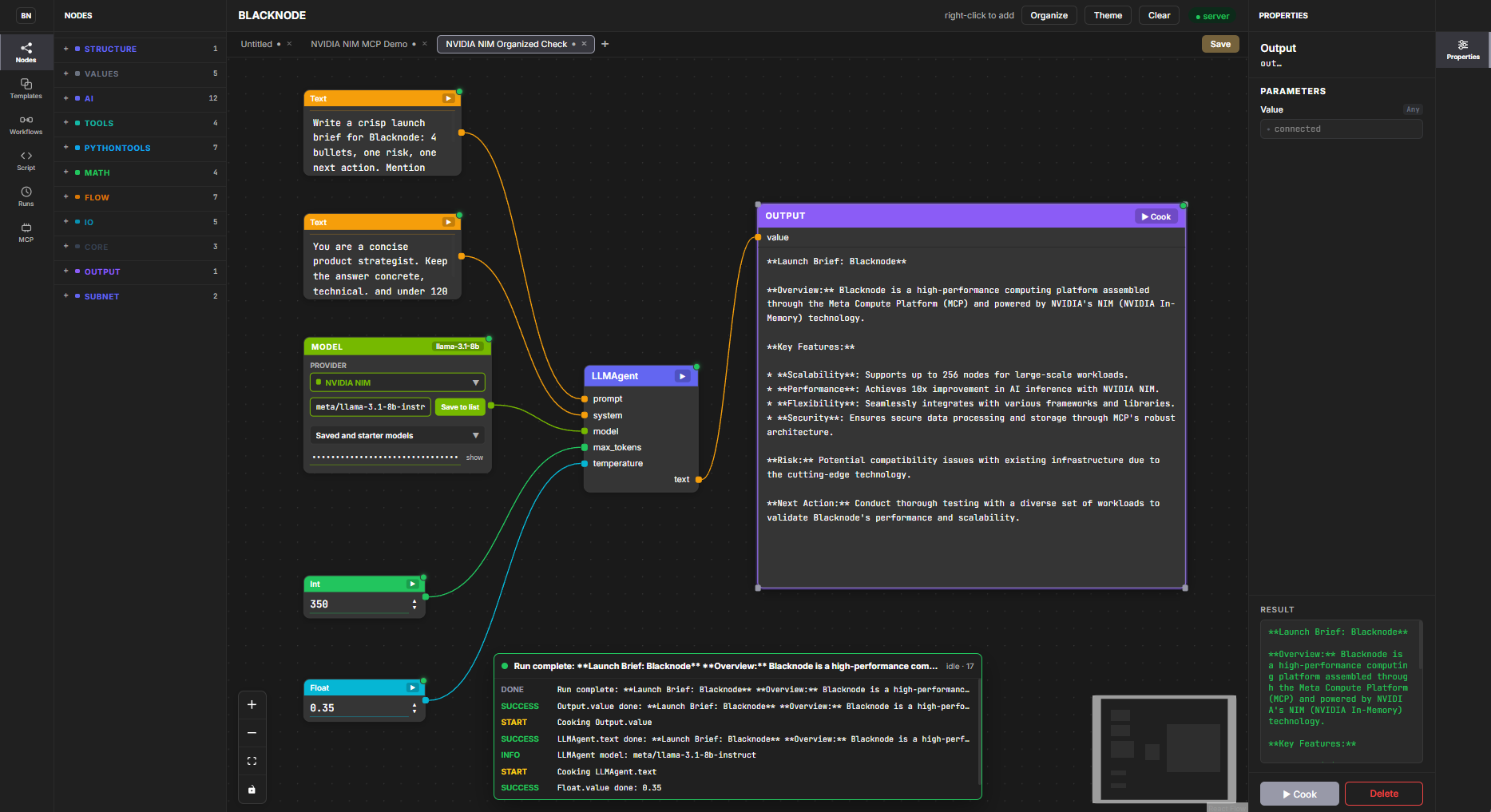Open the Properties panel icon

point(1462,50)
